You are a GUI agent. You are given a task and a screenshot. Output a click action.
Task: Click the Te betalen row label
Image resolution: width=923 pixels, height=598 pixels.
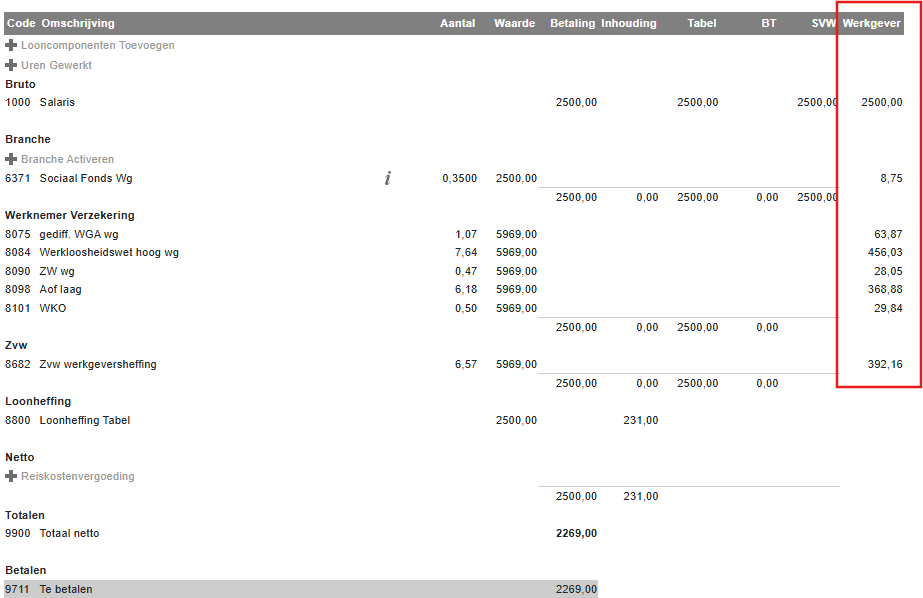[x=66, y=589]
